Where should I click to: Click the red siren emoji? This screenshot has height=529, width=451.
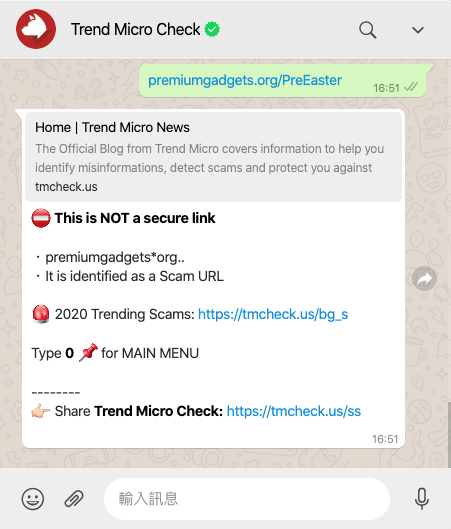(x=41, y=314)
